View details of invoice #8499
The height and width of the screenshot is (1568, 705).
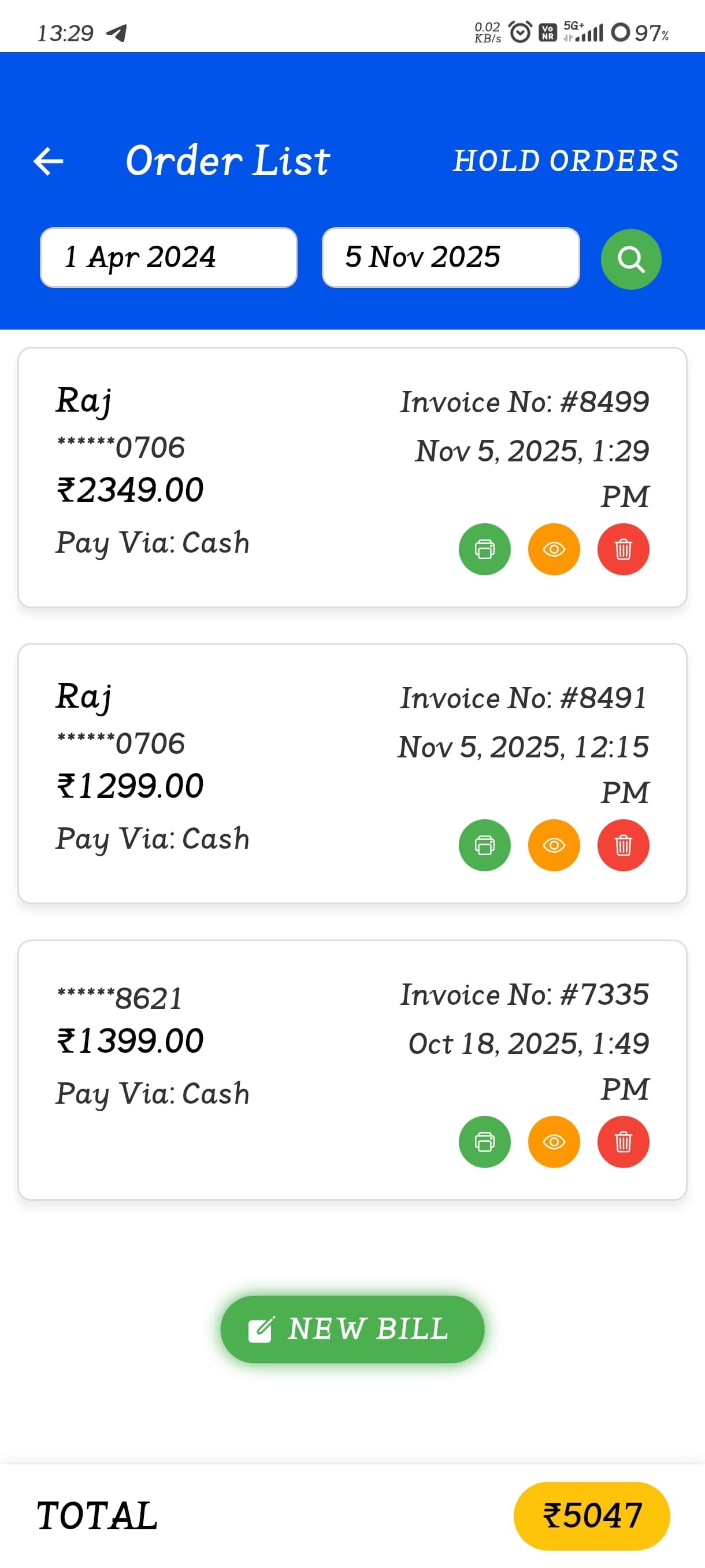point(554,549)
